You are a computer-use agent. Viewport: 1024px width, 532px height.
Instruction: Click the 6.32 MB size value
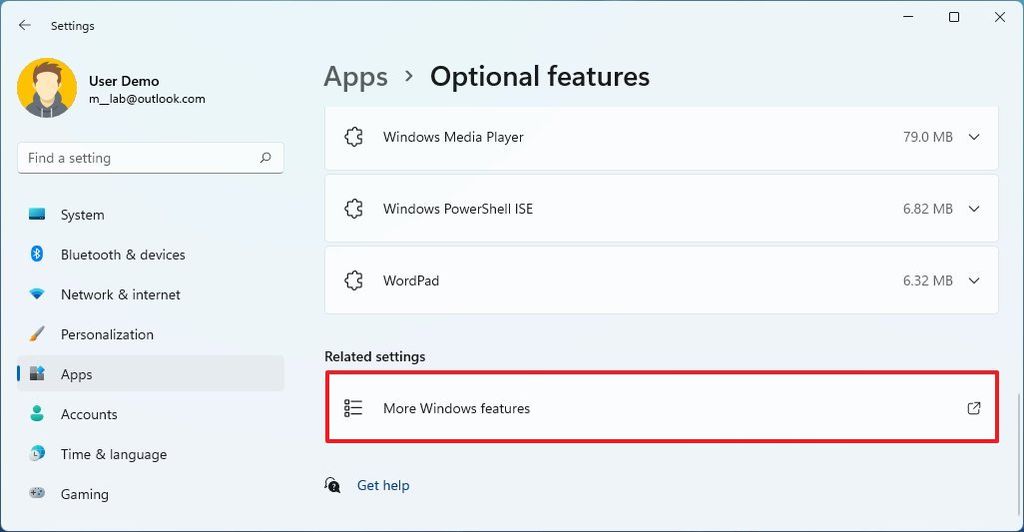coord(927,281)
